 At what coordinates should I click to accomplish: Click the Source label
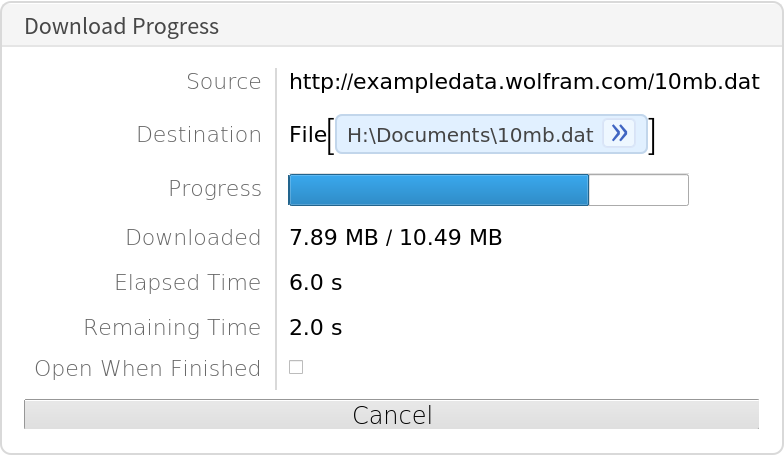pyautogui.click(x=224, y=82)
